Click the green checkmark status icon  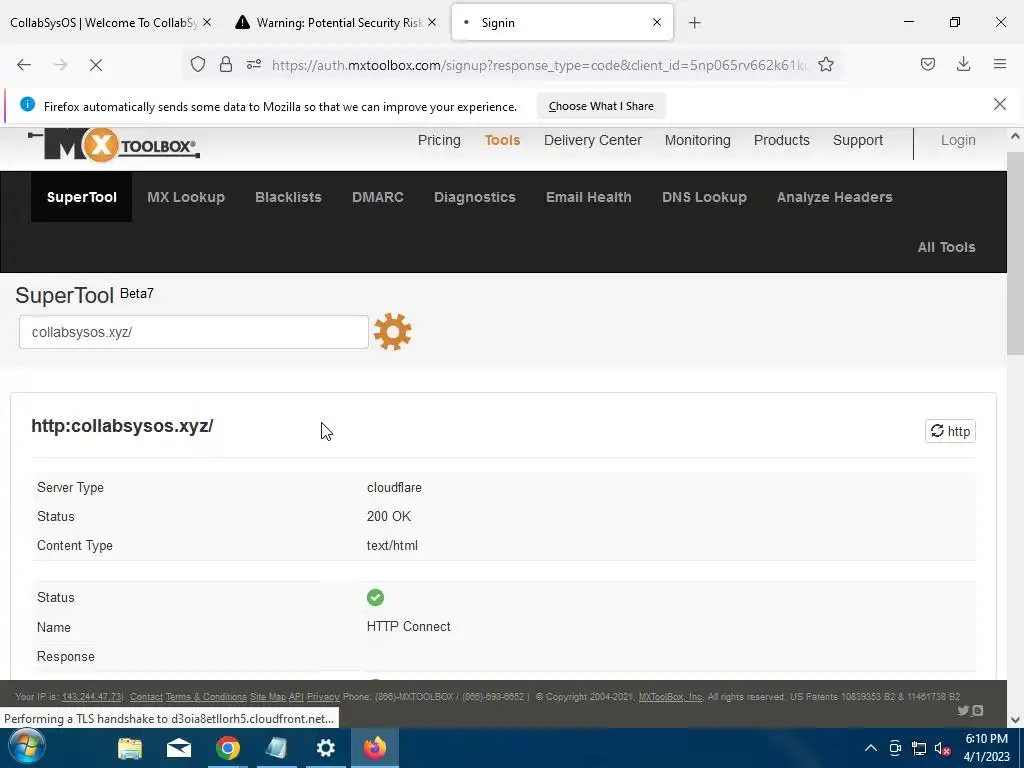coord(376,598)
